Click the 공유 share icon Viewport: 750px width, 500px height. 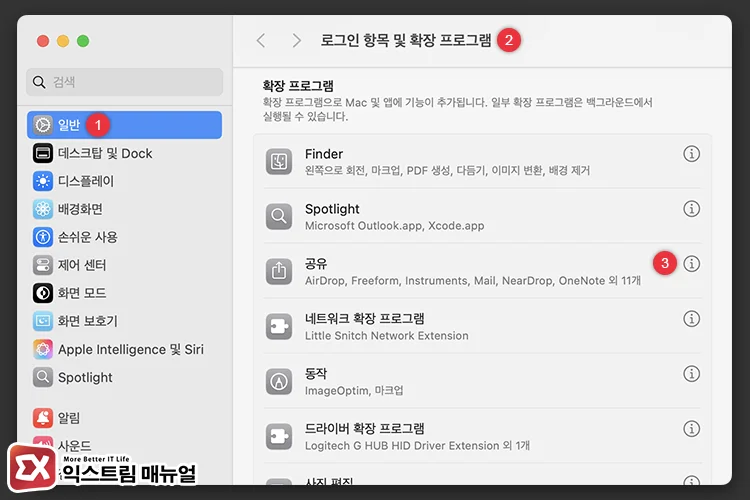(x=279, y=271)
